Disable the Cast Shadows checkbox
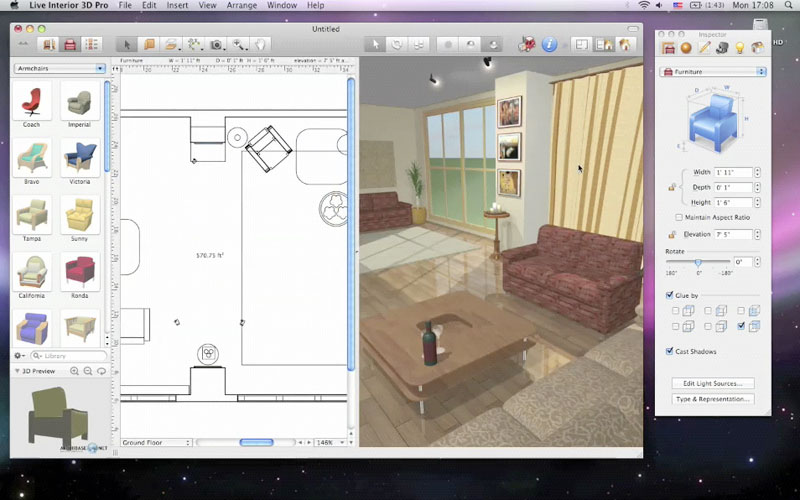Viewport: 800px width, 500px height. (670, 351)
